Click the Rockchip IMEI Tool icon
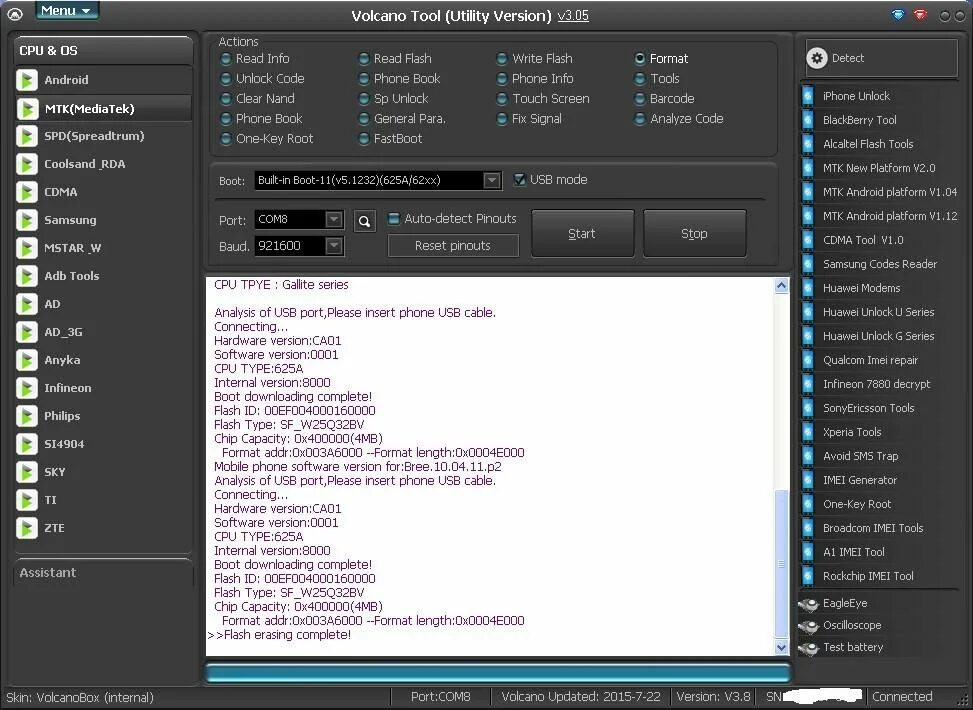The image size is (973, 710). click(x=808, y=577)
